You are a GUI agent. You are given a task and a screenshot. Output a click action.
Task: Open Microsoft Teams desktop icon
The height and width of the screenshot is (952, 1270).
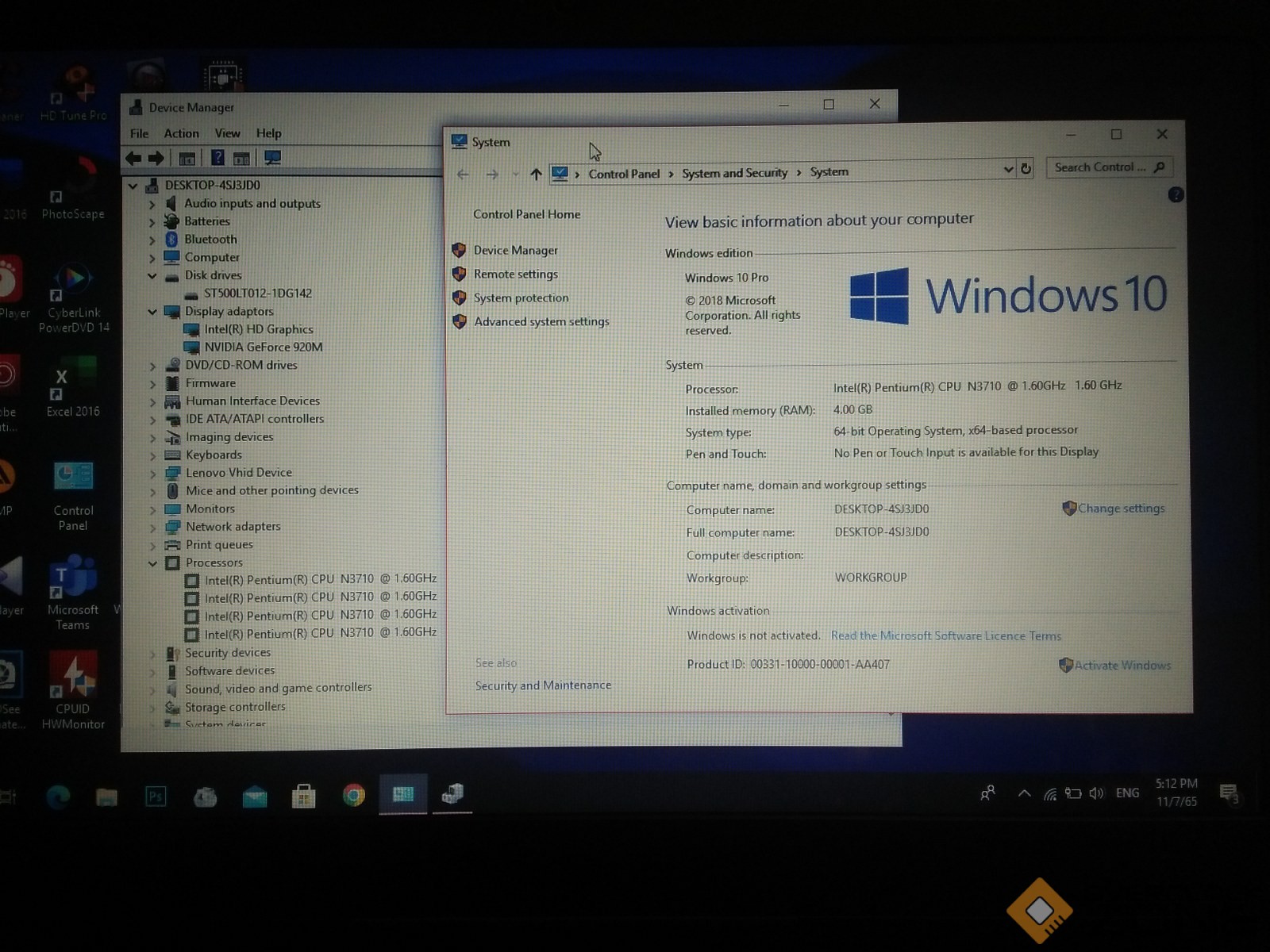coord(73,593)
